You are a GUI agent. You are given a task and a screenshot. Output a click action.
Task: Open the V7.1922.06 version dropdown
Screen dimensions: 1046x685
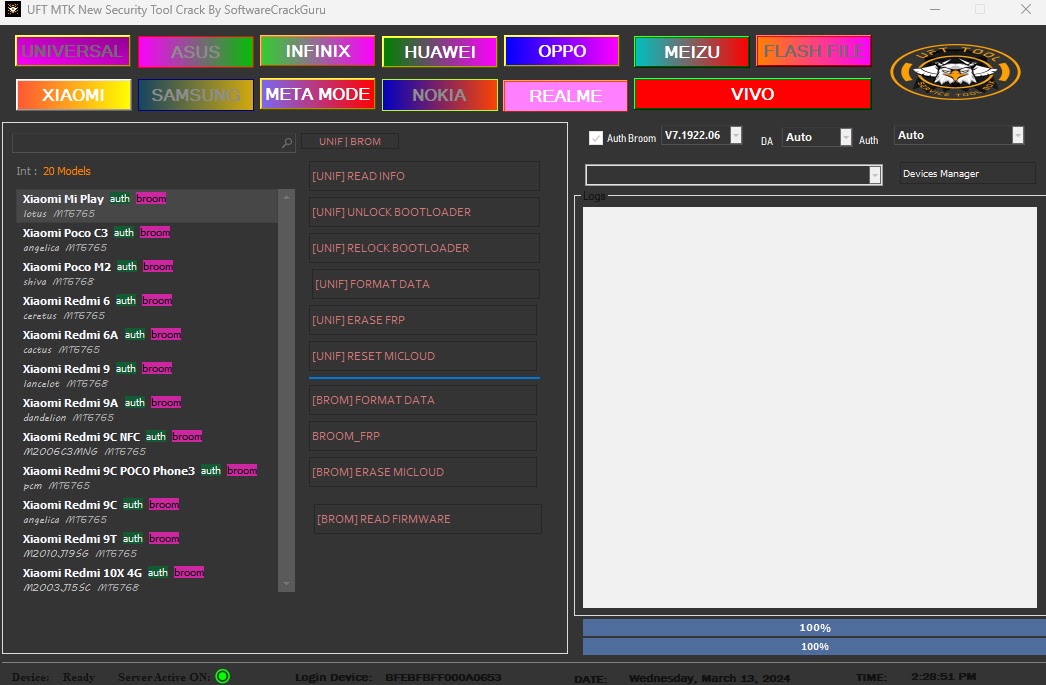coord(736,135)
